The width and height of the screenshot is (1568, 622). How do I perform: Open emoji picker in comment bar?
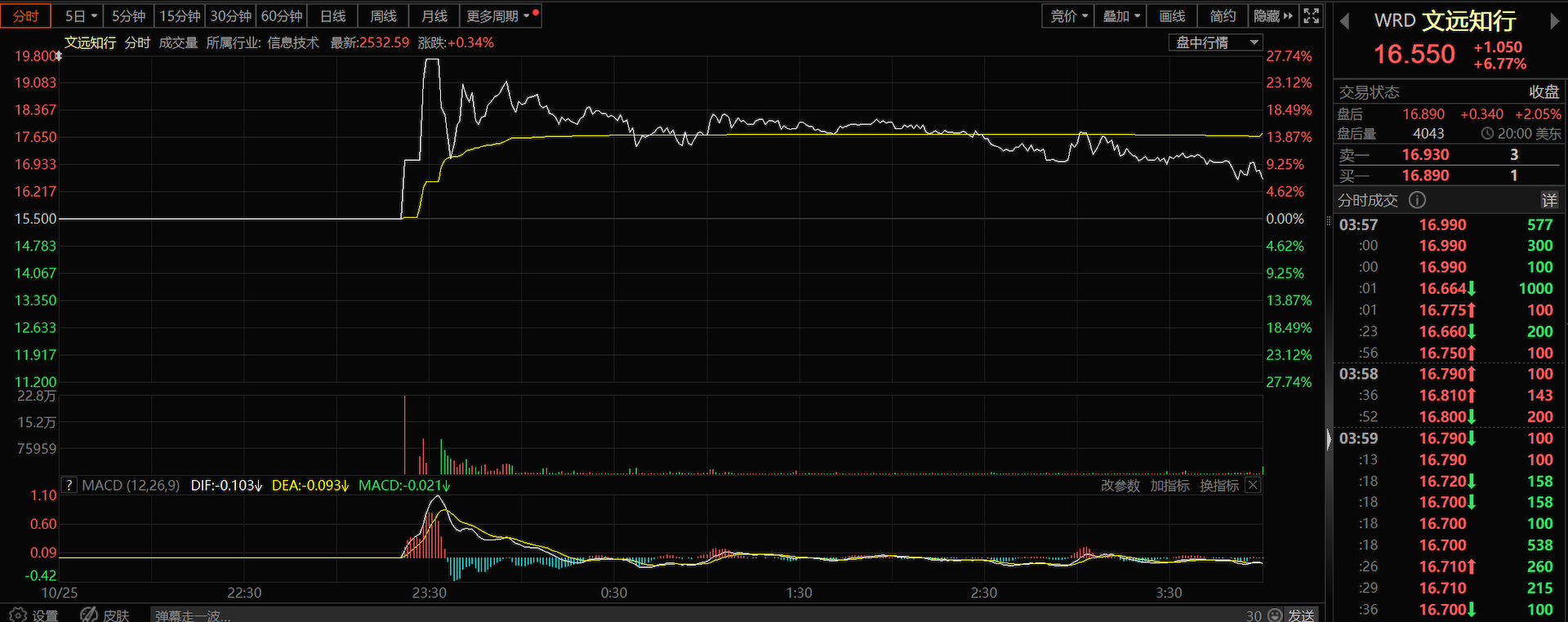(x=1276, y=615)
